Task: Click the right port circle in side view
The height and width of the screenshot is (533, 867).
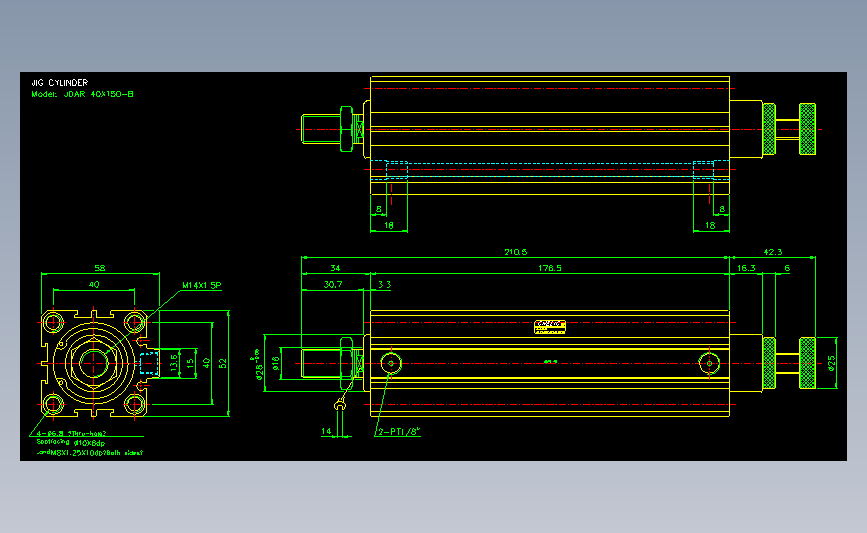Action: coord(709,363)
